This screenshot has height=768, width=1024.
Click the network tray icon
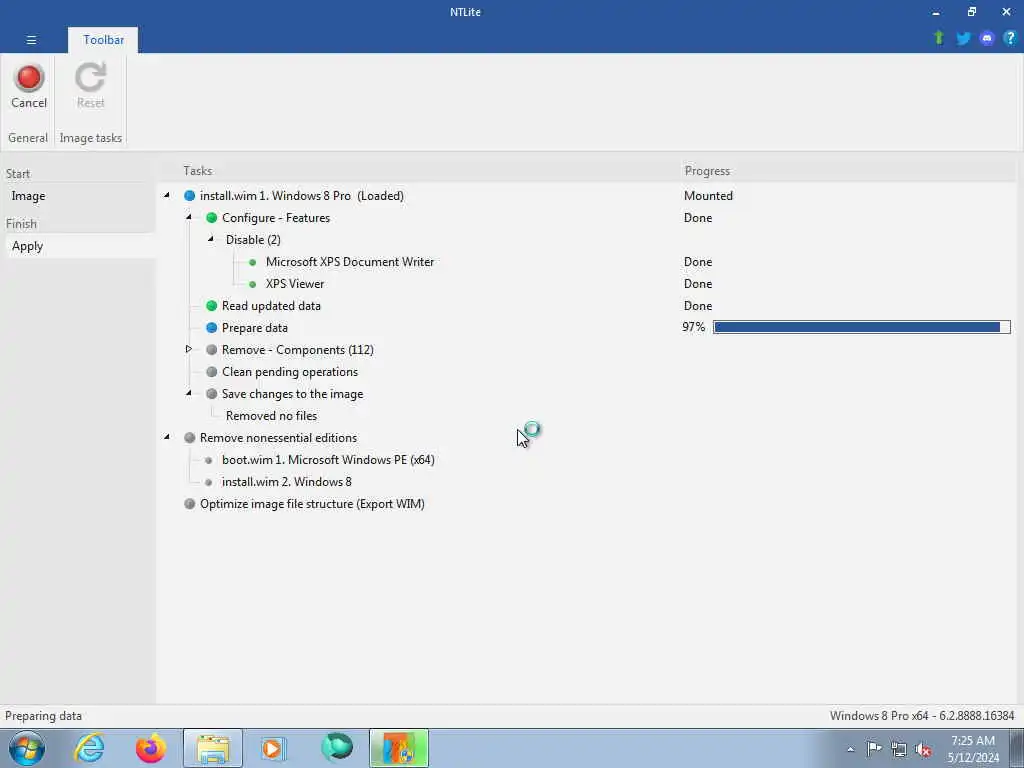click(x=899, y=749)
